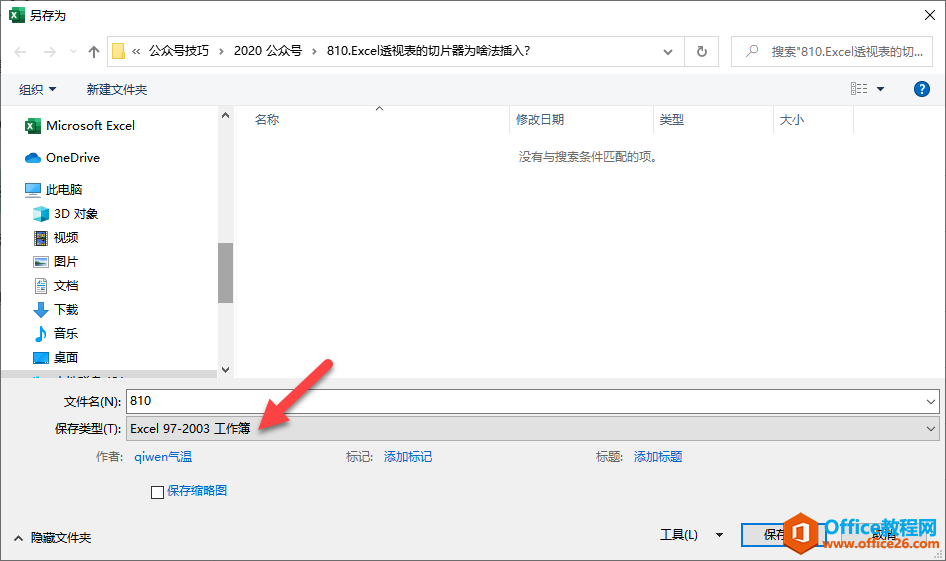Click 添加标记 link
This screenshot has width=946, height=561.
tap(408, 457)
